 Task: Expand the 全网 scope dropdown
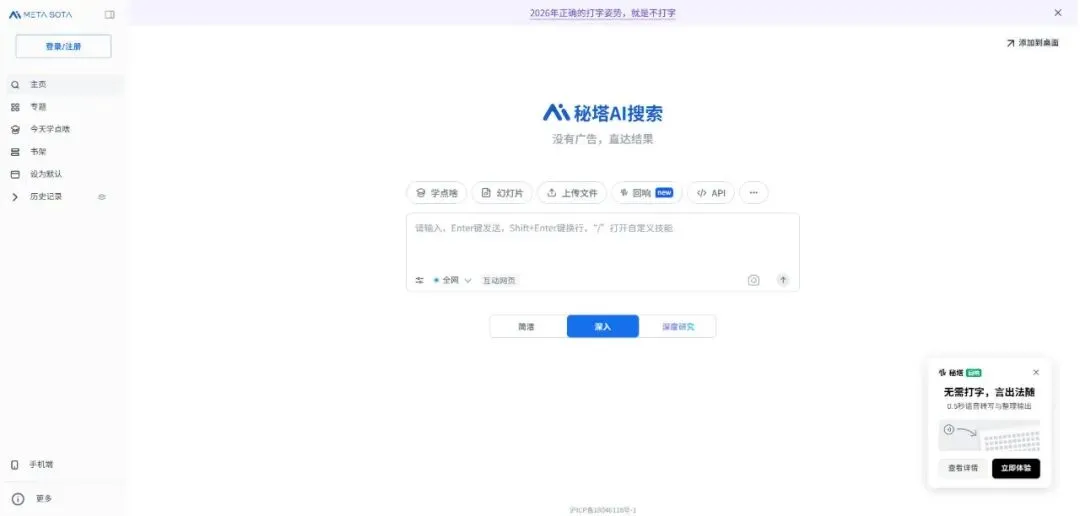[452, 280]
